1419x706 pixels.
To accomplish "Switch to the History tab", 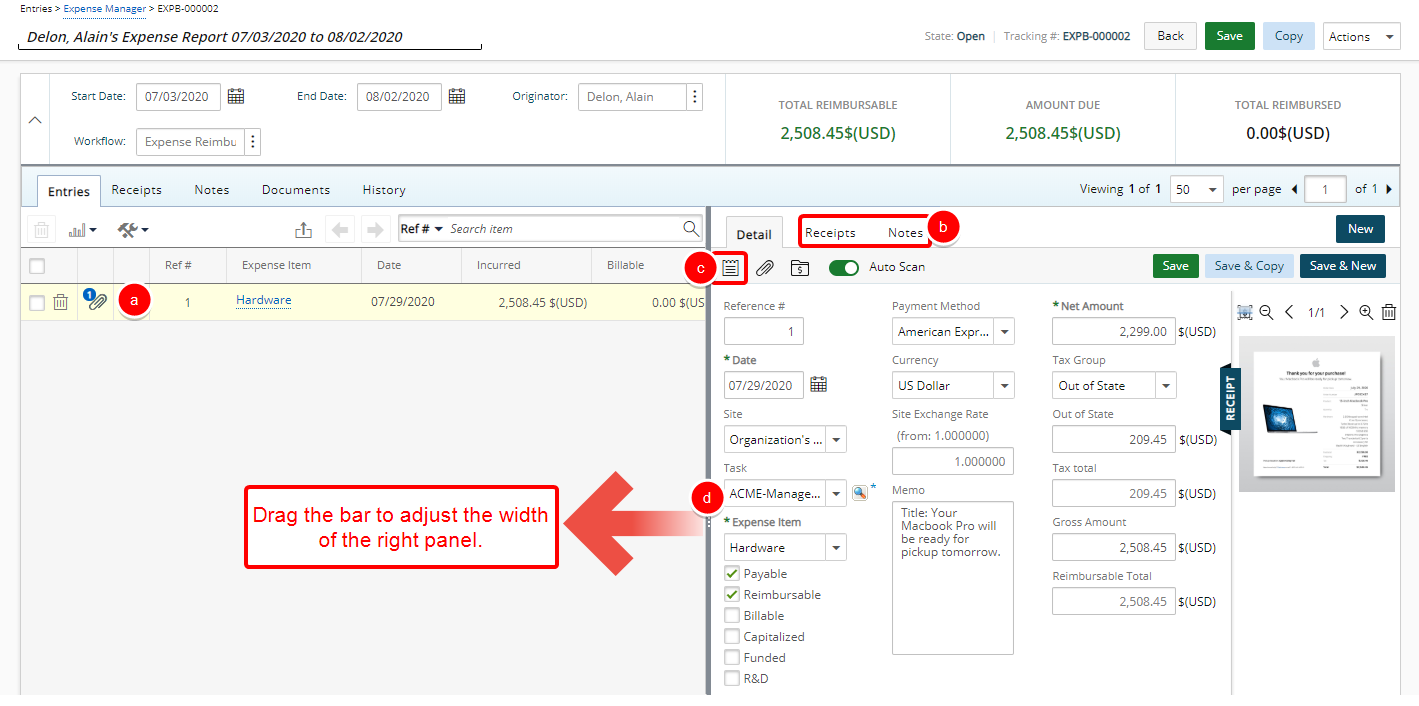I will tap(384, 189).
